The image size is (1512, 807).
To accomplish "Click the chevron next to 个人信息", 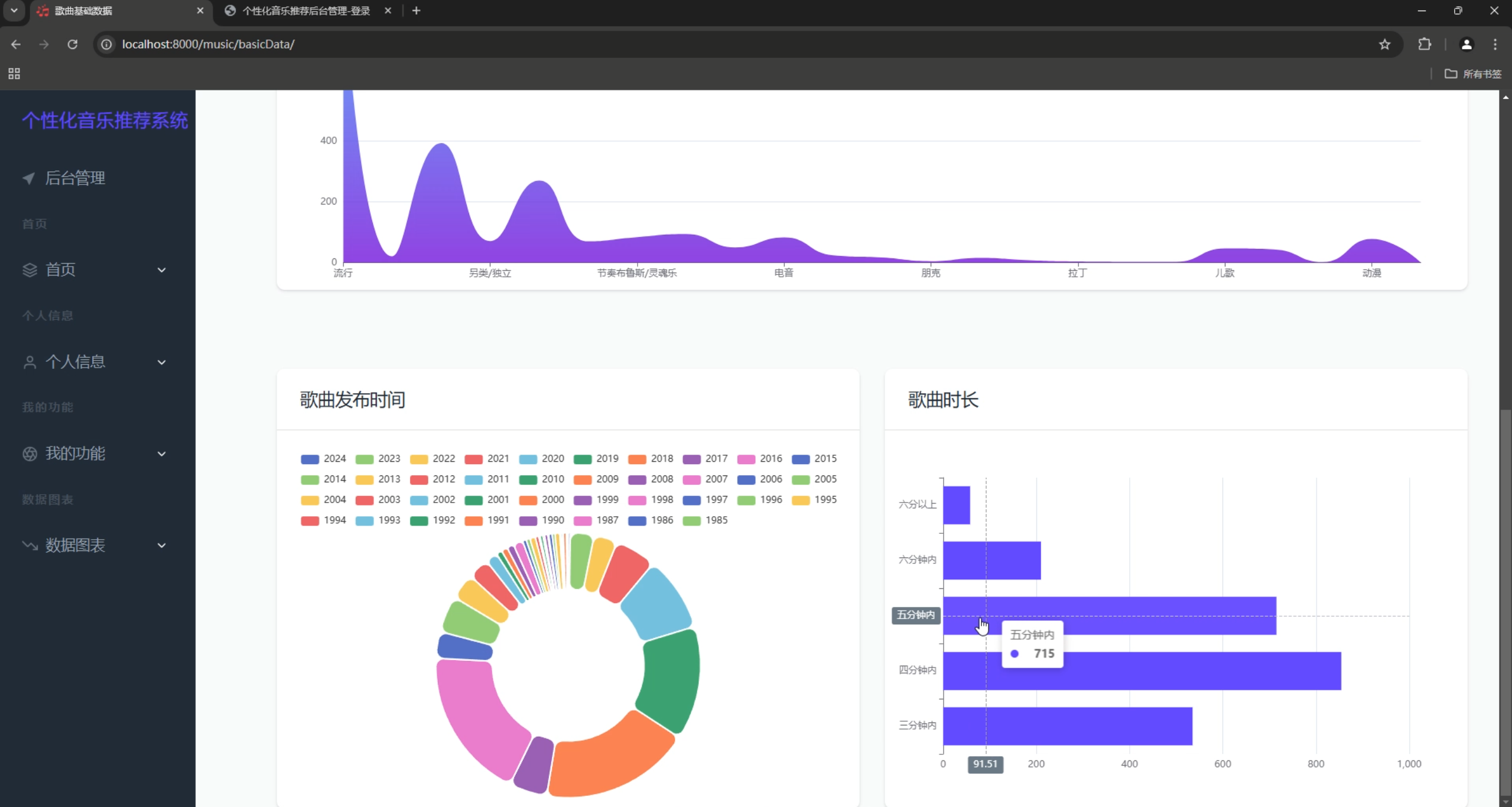I will click(x=161, y=362).
